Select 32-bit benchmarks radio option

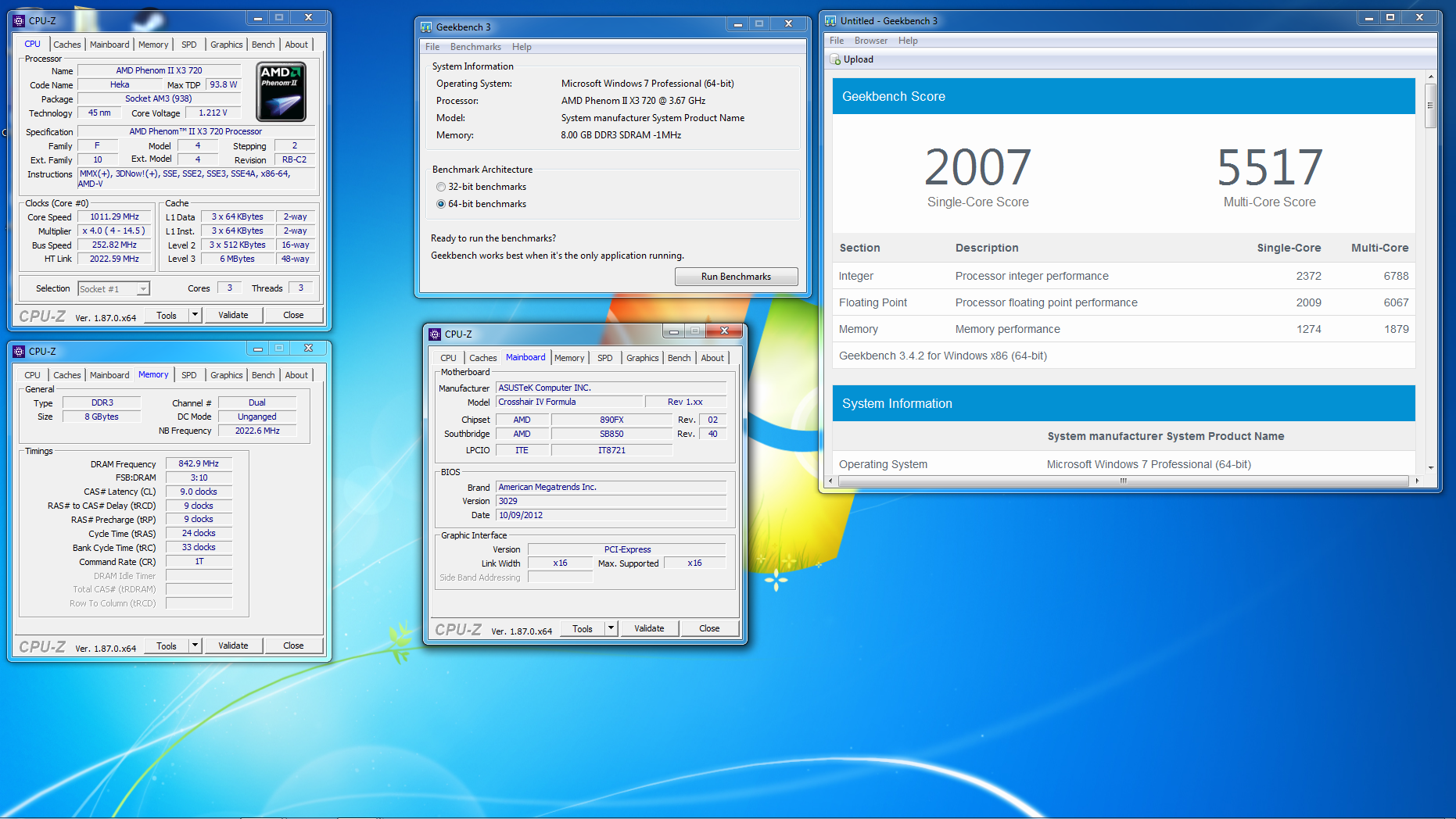tap(441, 187)
